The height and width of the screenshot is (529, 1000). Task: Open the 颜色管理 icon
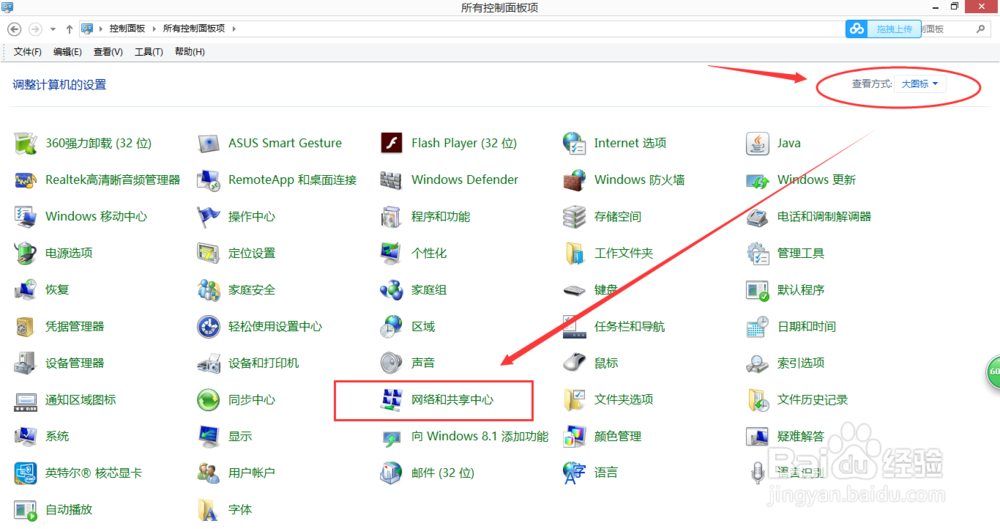pyautogui.click(x=574, y=436)
